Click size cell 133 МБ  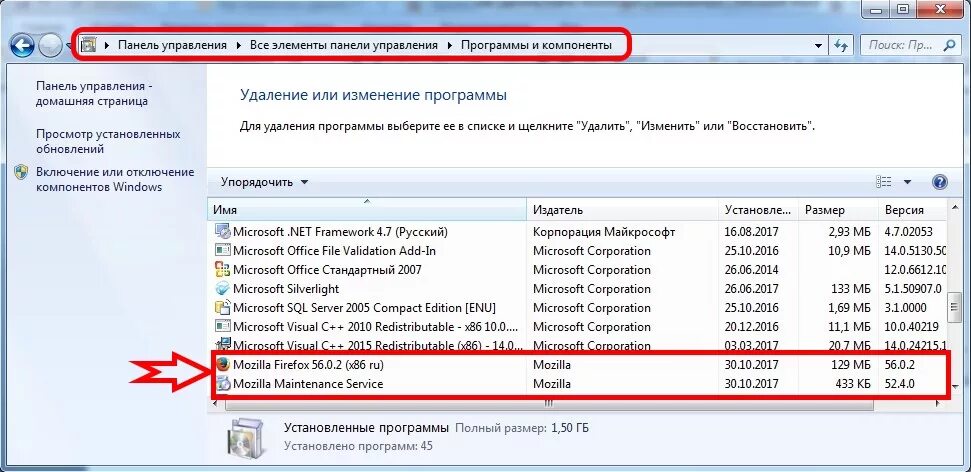pyautogui.click(x=849, y=289)
